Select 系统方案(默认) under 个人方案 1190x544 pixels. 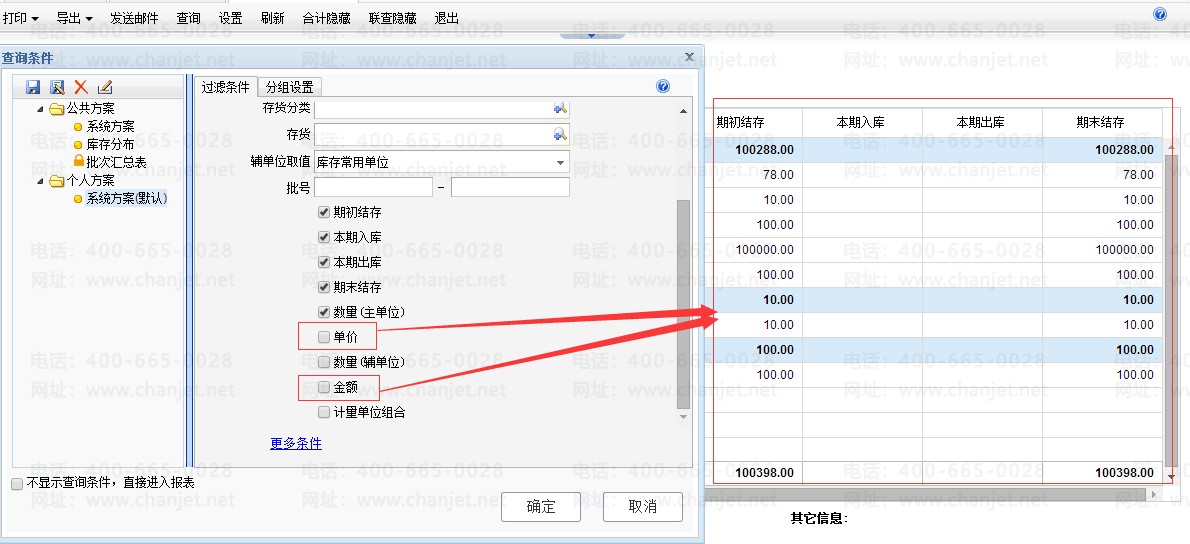[126, 199]
